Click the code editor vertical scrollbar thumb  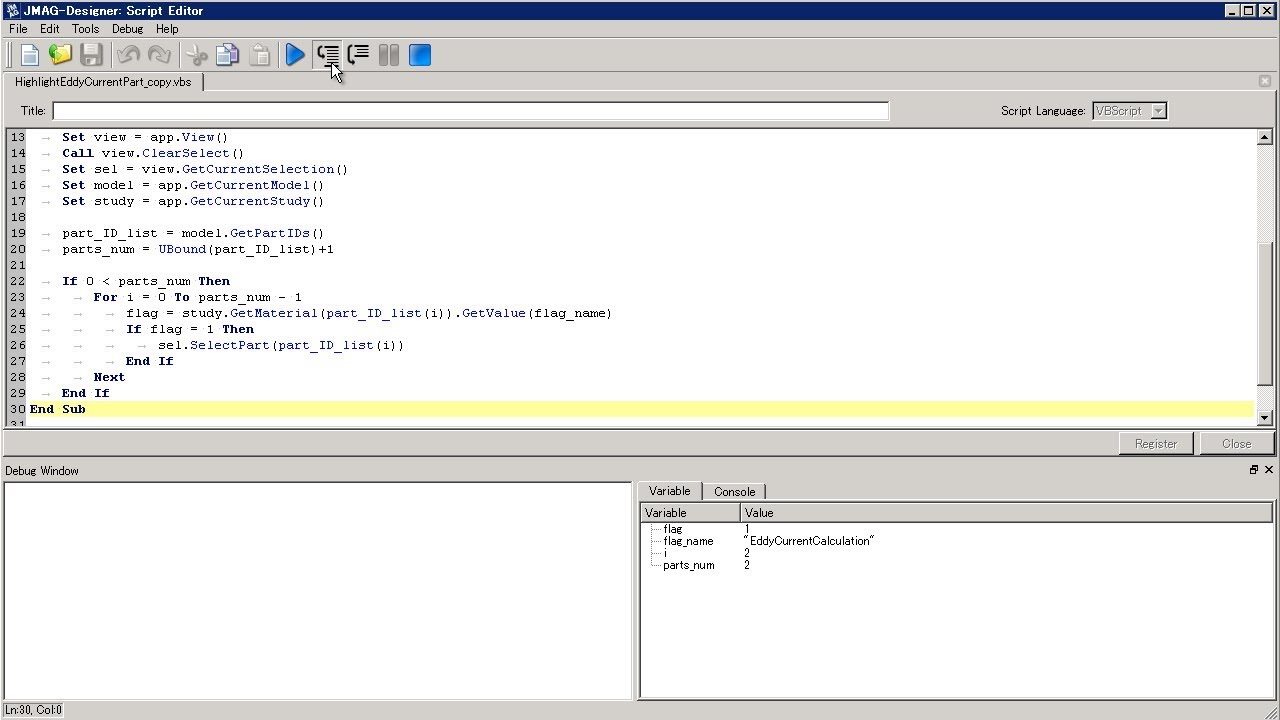[1264, 313]
